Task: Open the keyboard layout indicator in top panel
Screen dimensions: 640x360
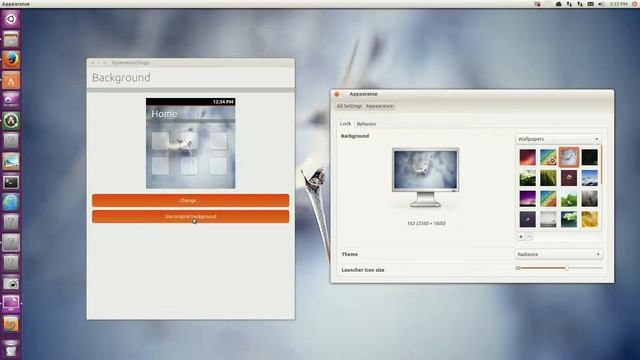Action: pyautogui.click(x=591, y=4)
